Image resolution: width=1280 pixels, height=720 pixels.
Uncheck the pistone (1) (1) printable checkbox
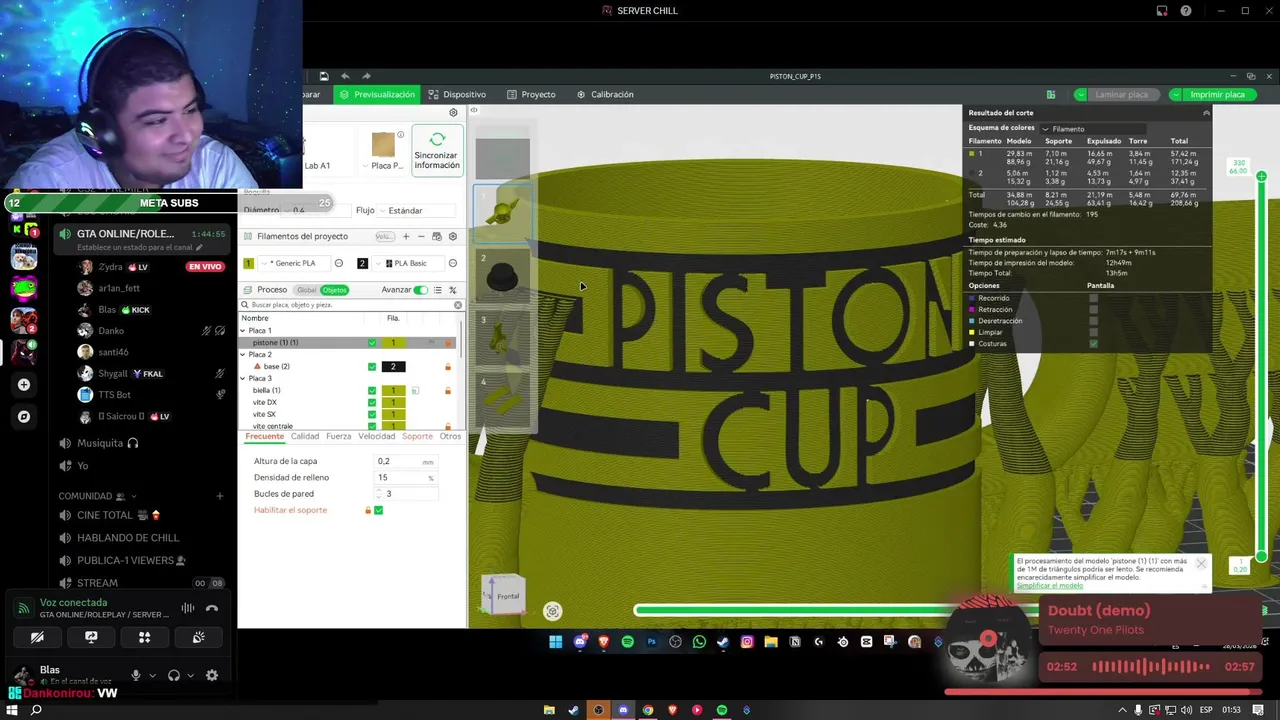pyautogui.click(x=372, y=342)
